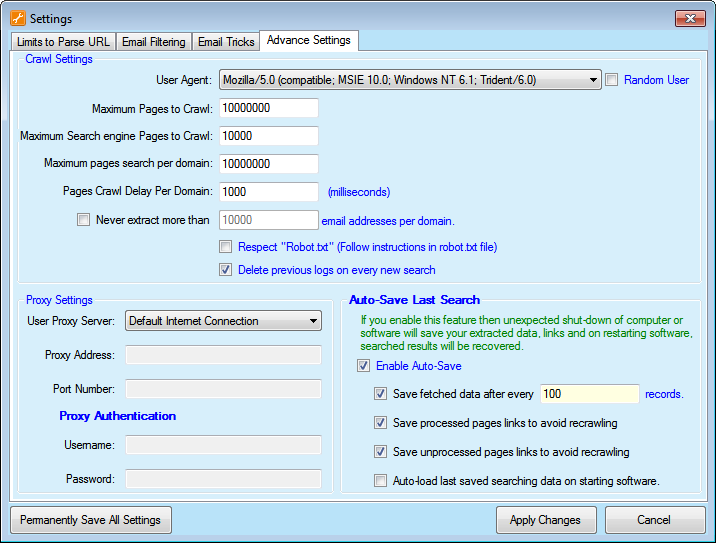The image size is (716, 543).
Task: Open the Email Filtering tab
Action: coord(153,41)
